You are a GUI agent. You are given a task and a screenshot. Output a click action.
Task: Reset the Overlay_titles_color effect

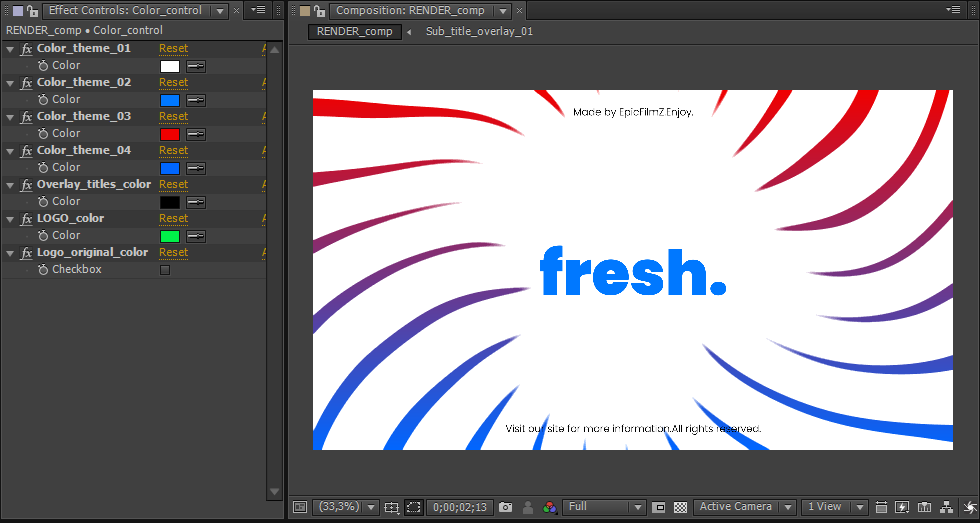[174, 184]
